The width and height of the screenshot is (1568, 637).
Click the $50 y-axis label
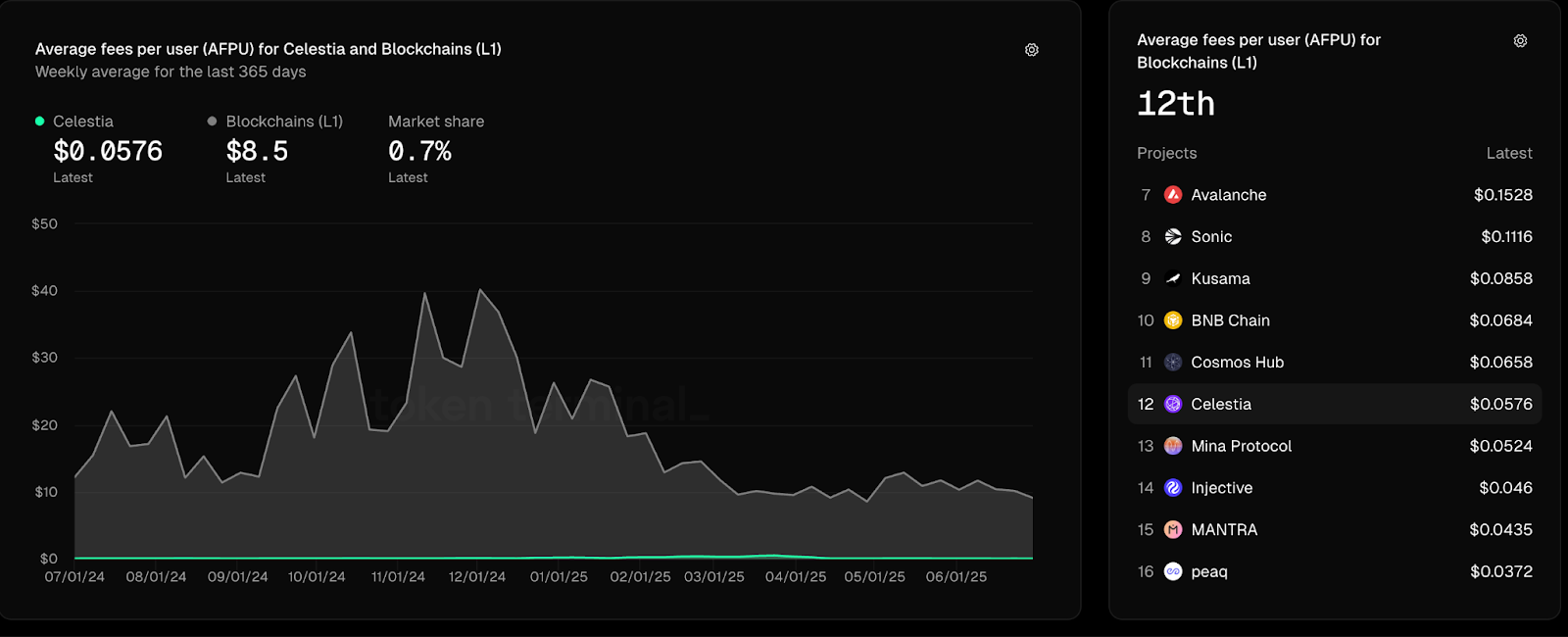(45, 223)
